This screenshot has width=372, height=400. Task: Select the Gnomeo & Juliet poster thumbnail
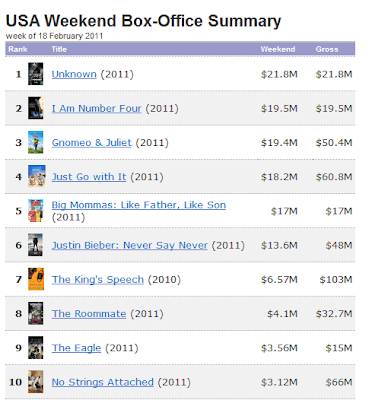coord(36,142)
